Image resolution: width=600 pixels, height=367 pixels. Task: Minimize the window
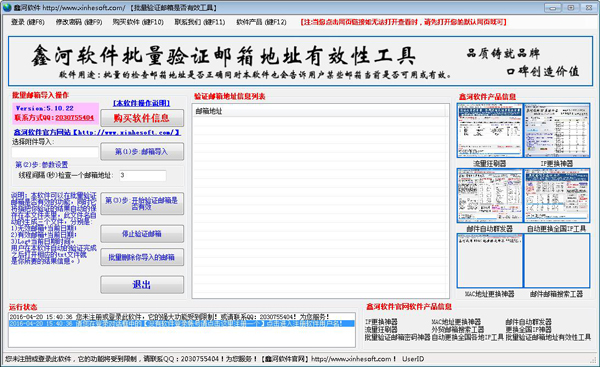tap(553, 8)
